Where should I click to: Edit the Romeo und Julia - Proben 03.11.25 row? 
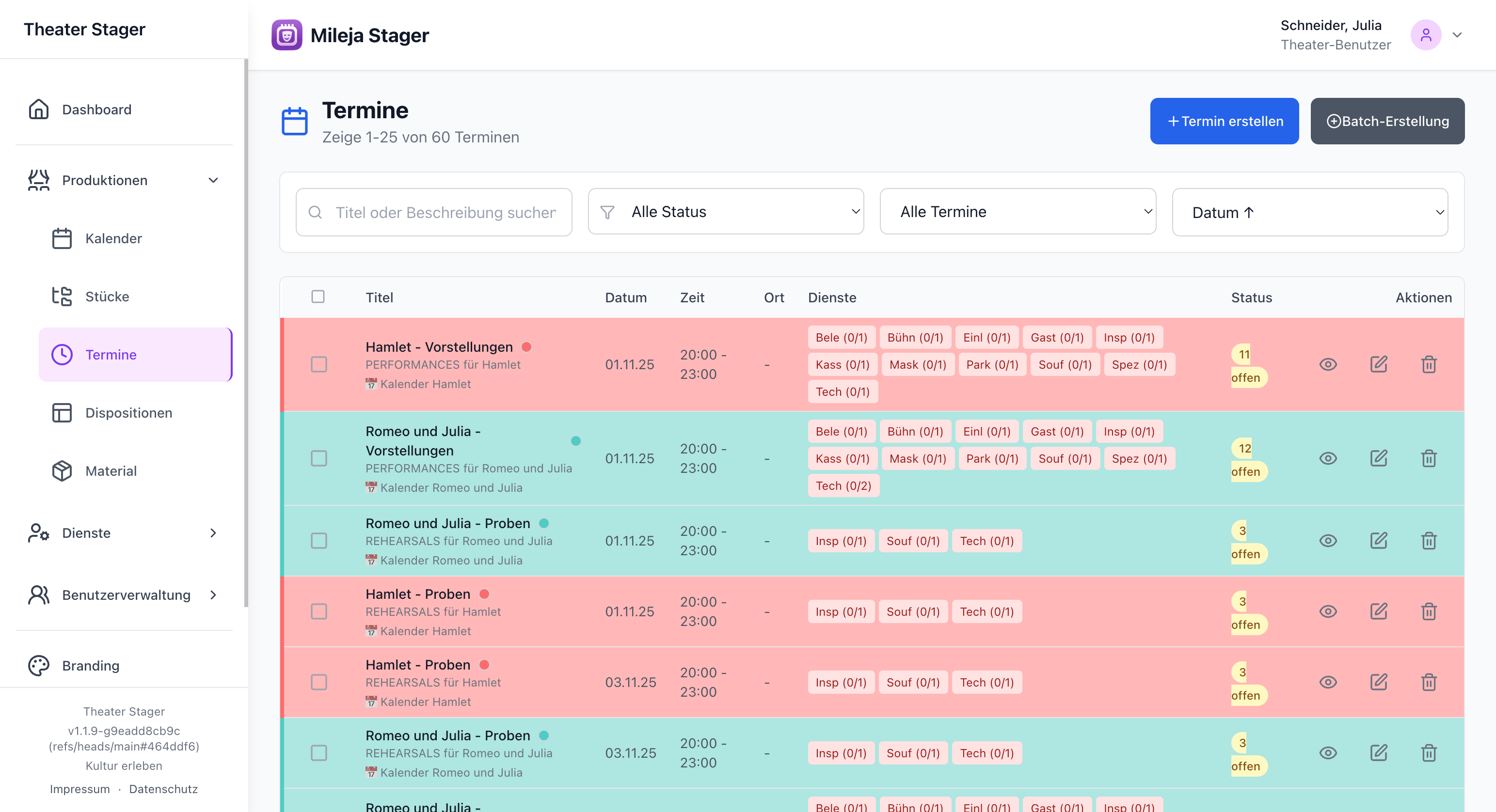[x=1378, y=753]
